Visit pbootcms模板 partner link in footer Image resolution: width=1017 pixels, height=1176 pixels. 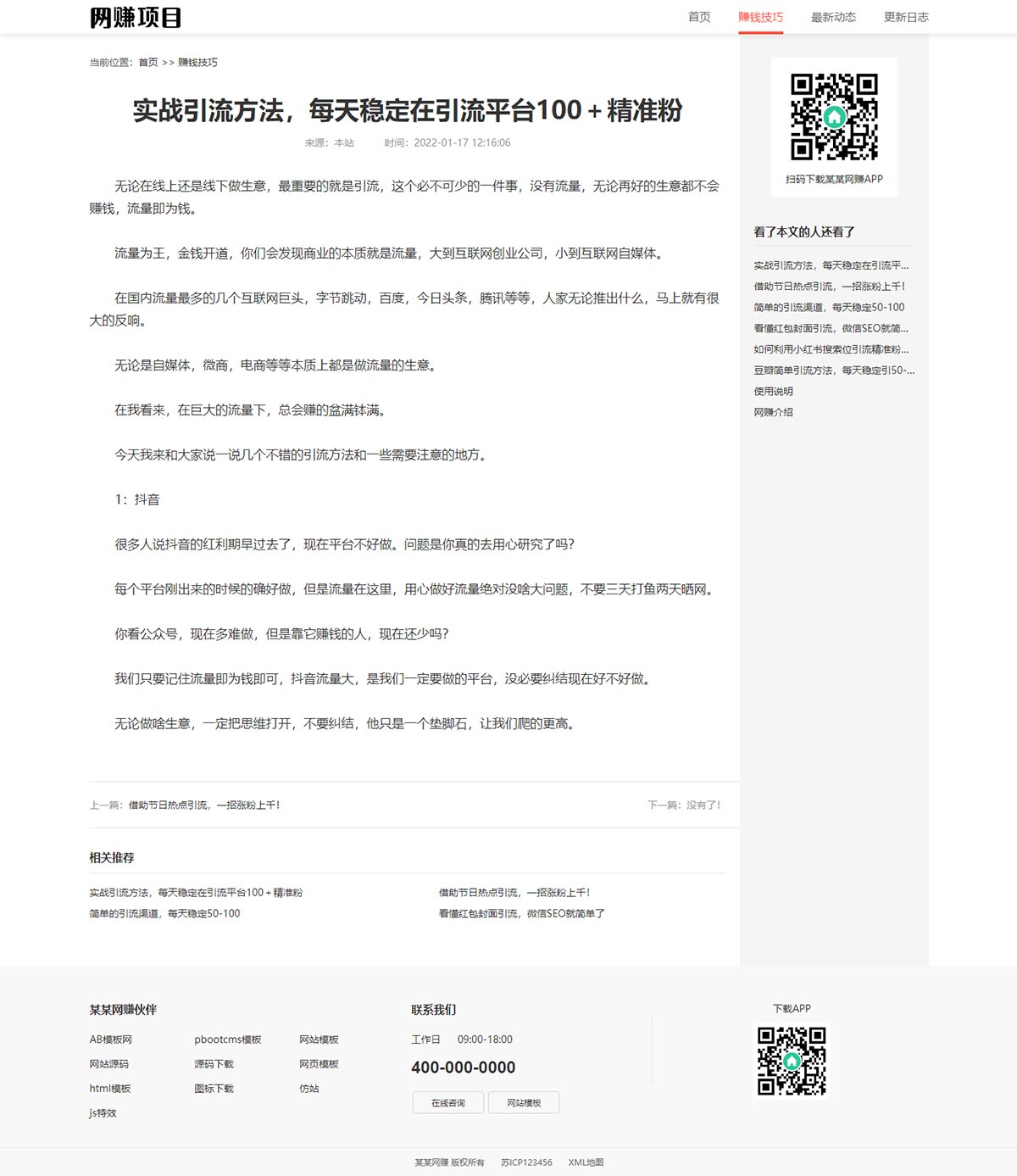tap(227, 1039)
